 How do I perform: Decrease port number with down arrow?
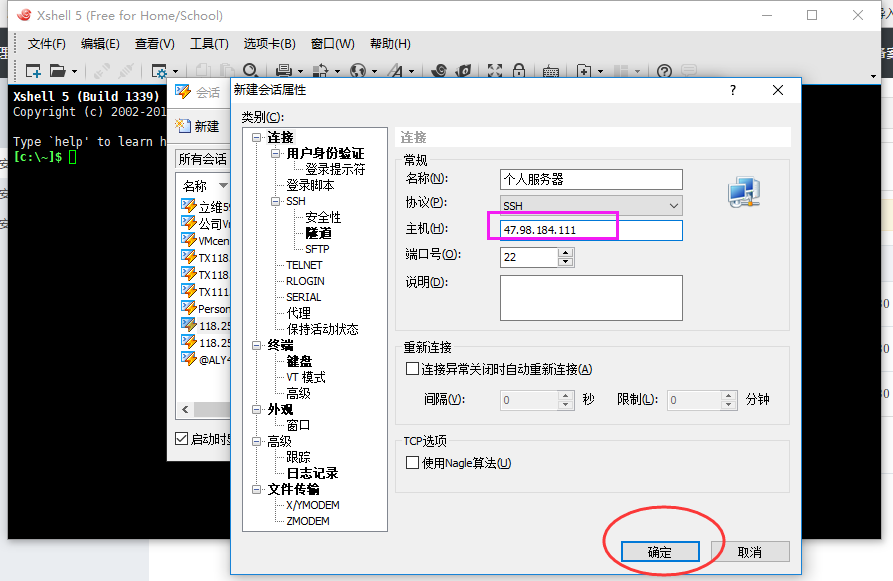[x=565, y=262]
